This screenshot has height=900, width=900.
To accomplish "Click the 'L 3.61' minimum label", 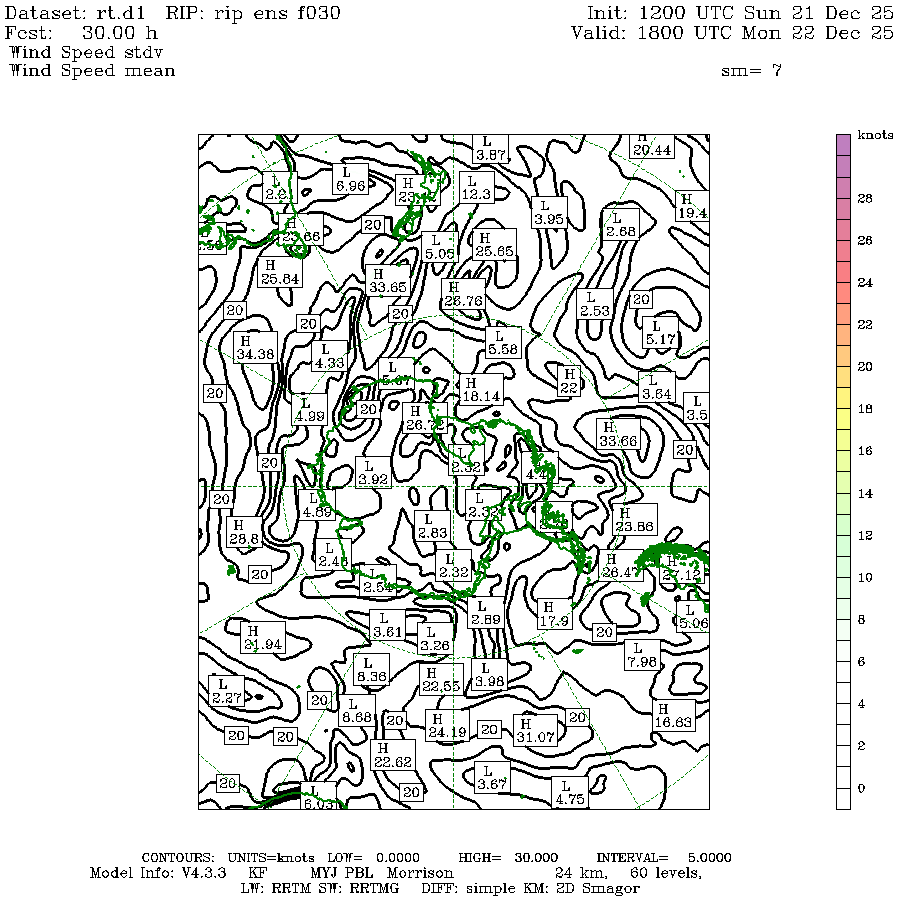I will [387, 625].
